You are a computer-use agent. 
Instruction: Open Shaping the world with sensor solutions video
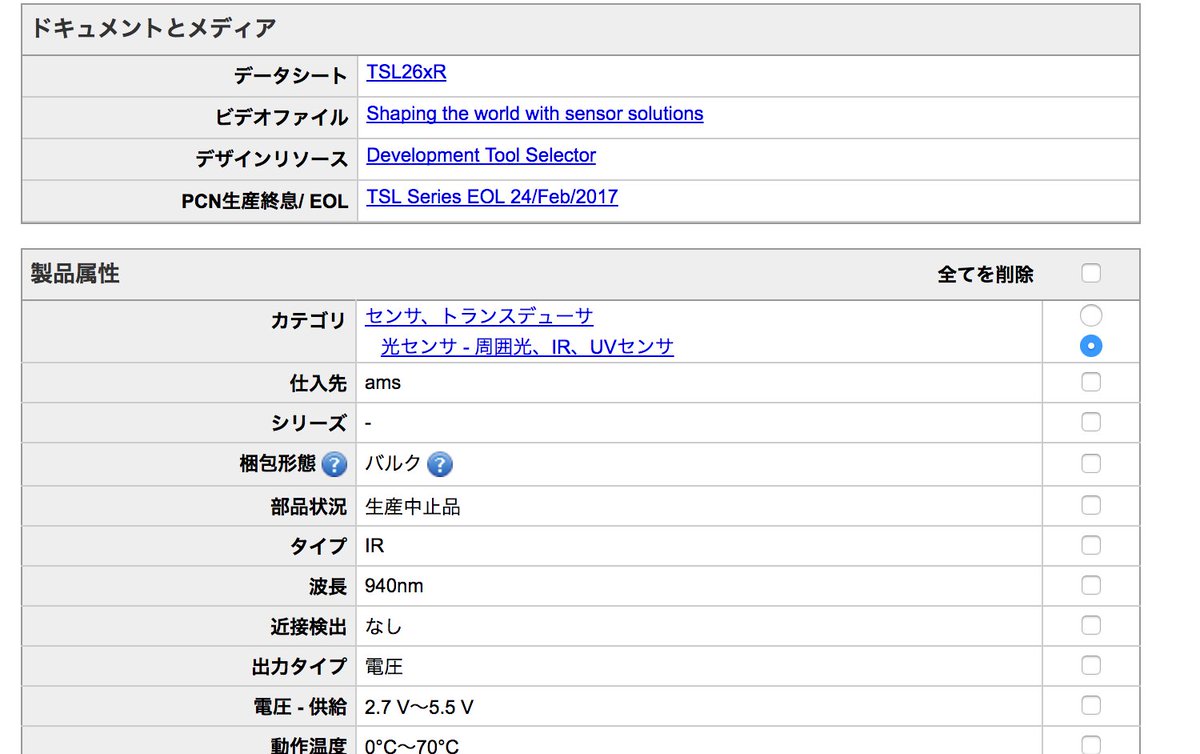coord(535,114)
